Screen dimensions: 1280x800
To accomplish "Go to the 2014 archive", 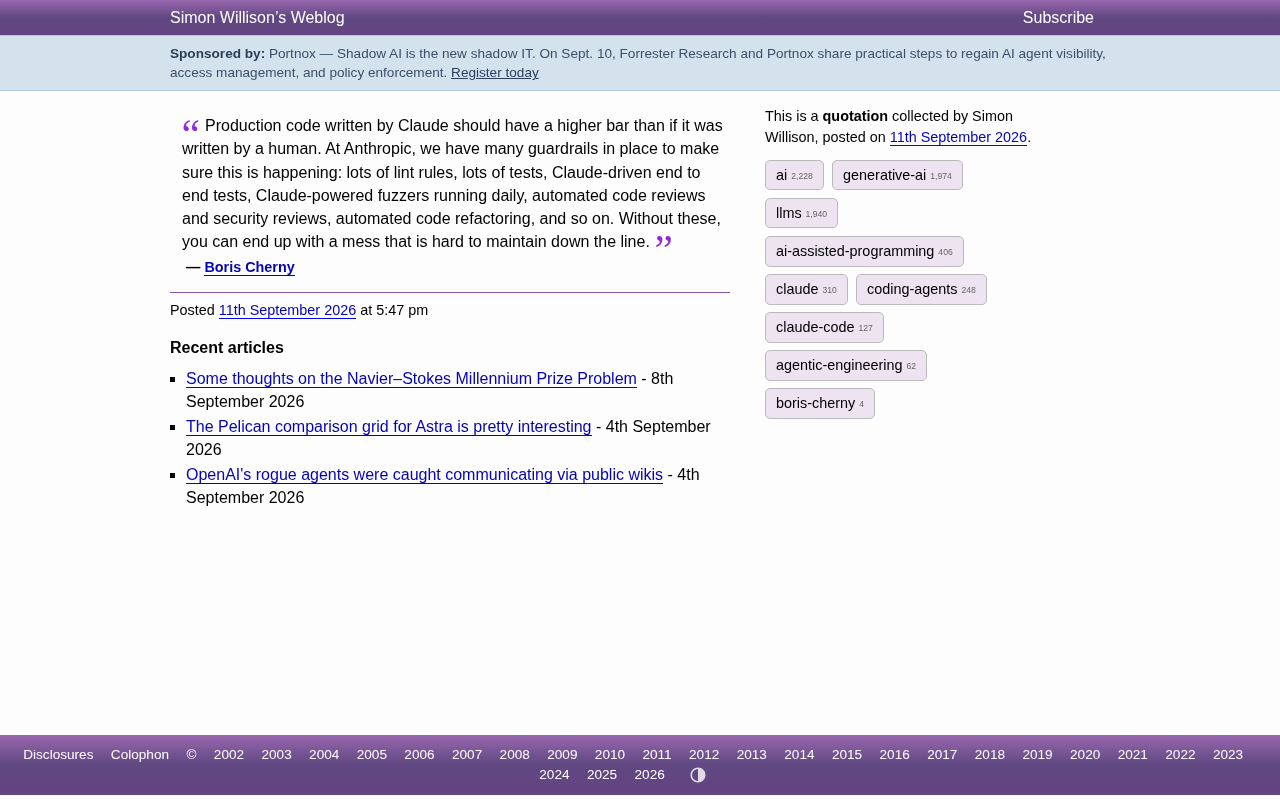I will [x=799, y=755].
